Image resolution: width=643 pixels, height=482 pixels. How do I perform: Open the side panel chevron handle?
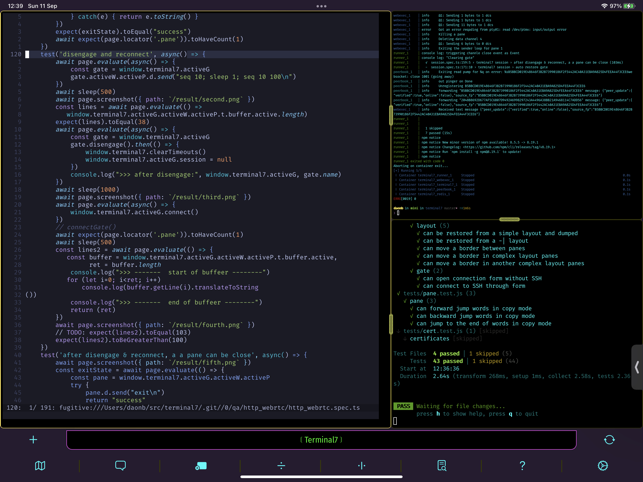(x=637, y=367)
